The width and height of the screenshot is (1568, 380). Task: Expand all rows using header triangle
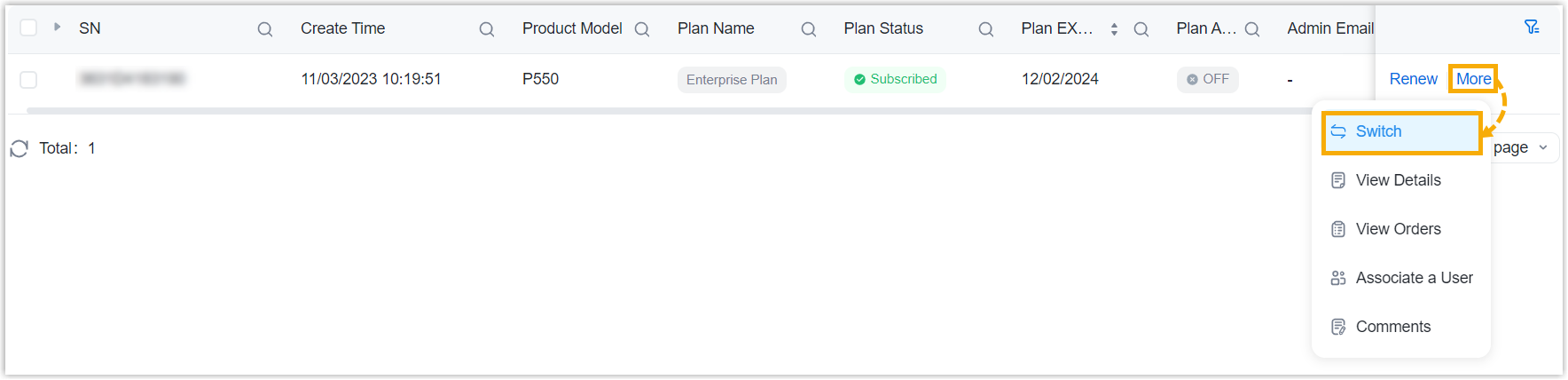pos(58,27)
